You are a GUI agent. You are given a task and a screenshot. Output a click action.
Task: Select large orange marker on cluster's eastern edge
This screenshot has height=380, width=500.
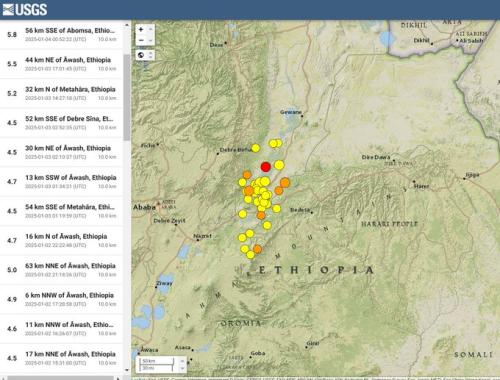[x=285, y=182]
